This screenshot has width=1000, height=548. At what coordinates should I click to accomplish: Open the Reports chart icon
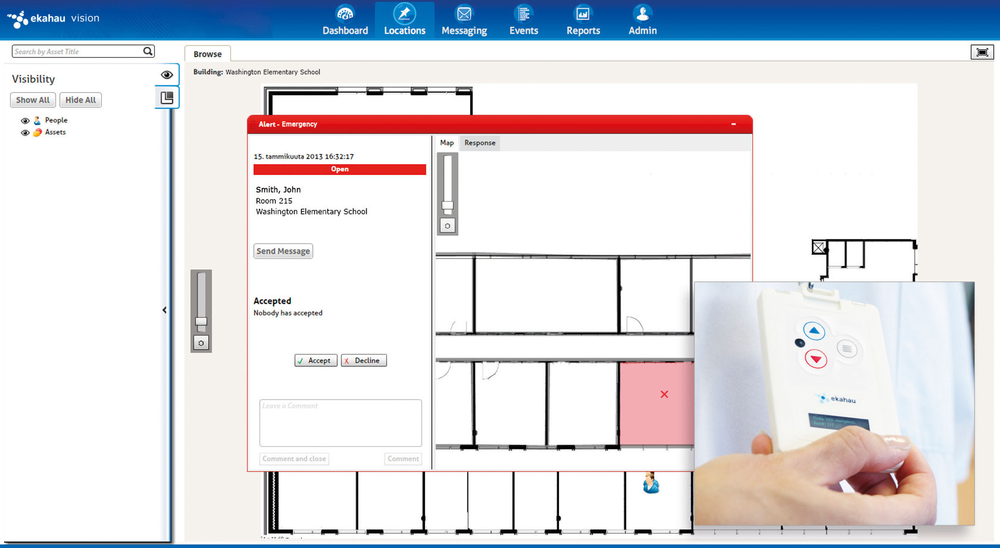583,14
